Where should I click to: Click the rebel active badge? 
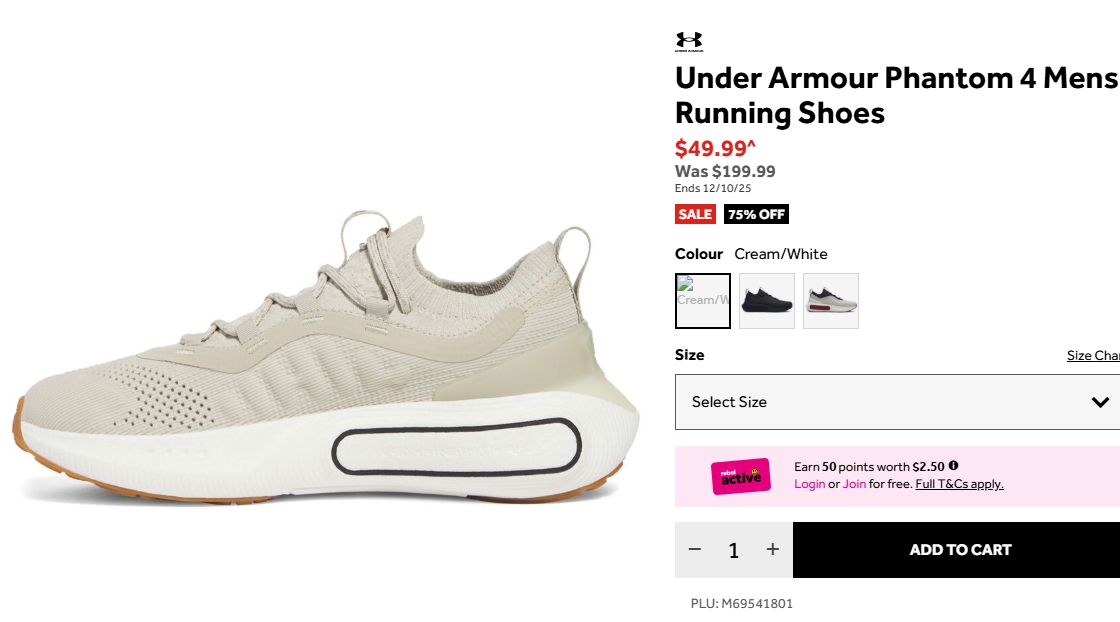pyautogui.click(x=741, y=476)
